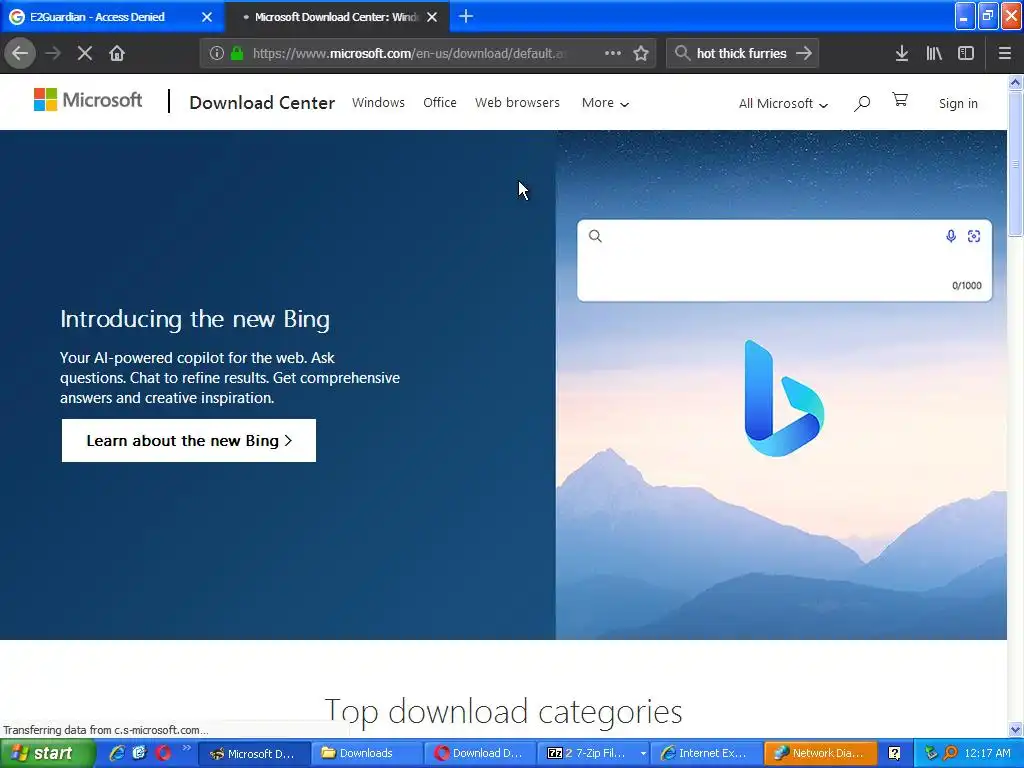Image resolution: width=1024 pixels, height=768 pixels.
Task: Expand the All Microsoft dropdown
Action: (x=783, y=103)
